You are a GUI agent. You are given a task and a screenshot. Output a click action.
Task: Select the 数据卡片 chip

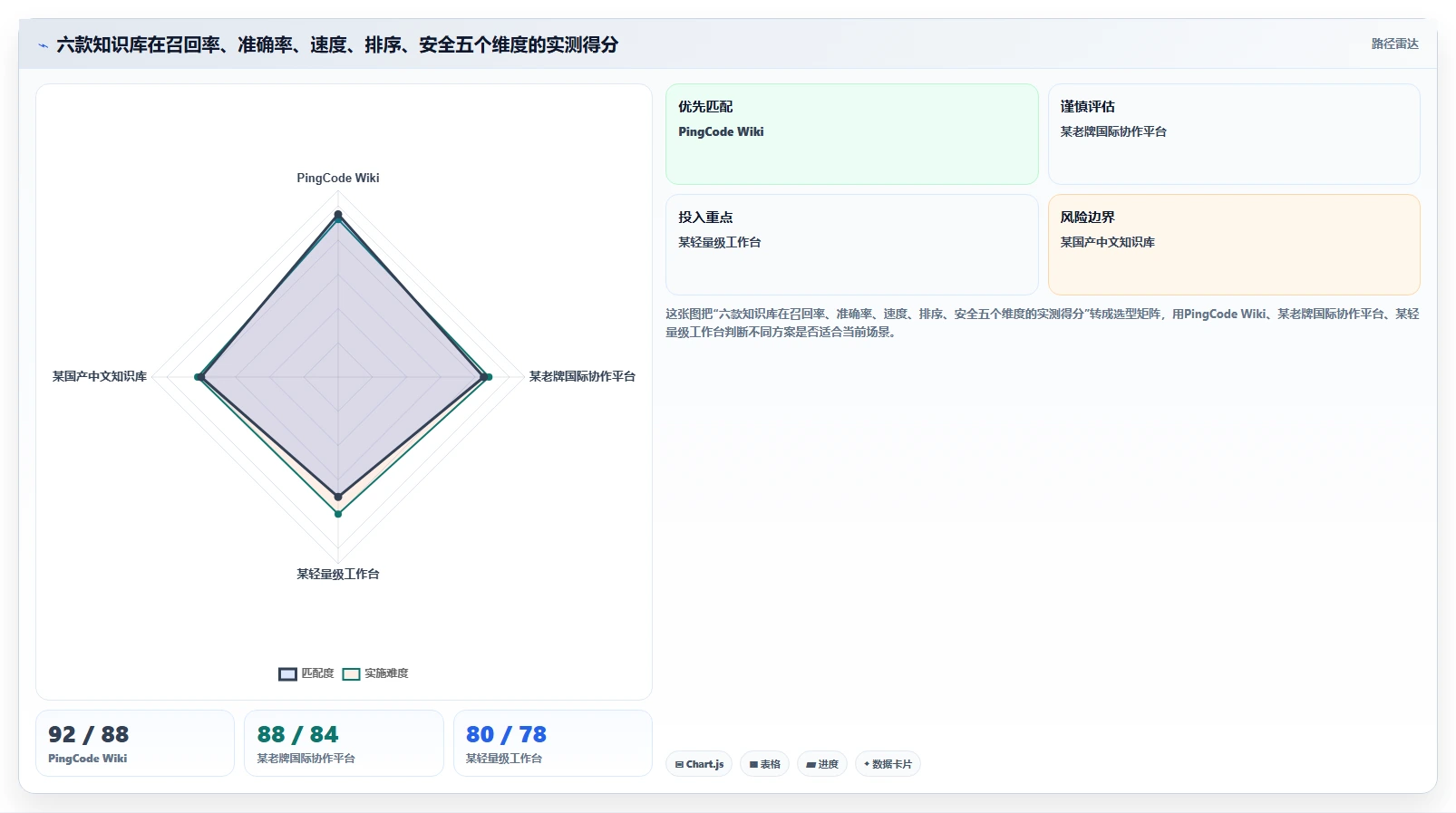pyautogui.click(x=888, y=764)
